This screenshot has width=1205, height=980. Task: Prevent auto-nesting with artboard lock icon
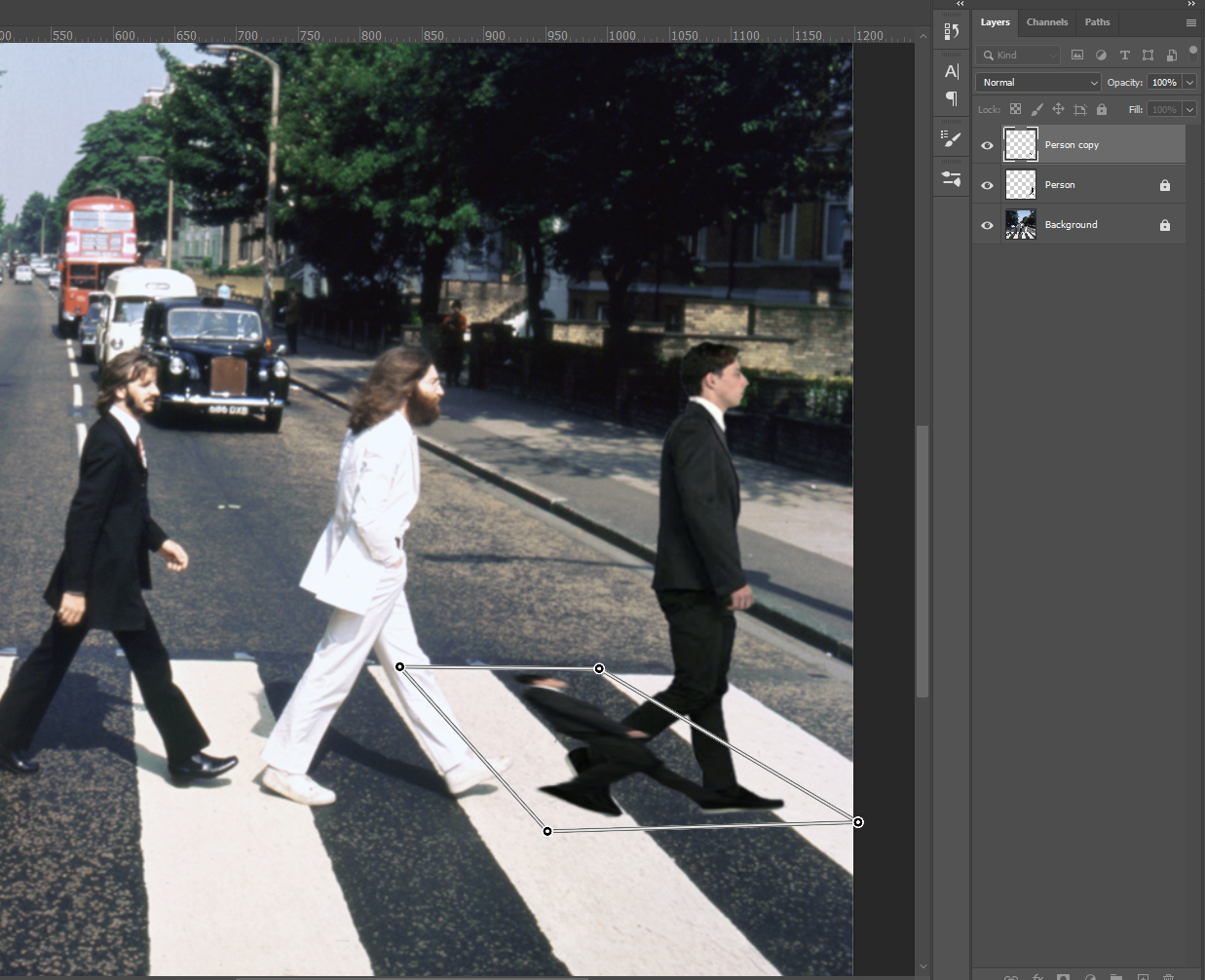(1079, 109)
